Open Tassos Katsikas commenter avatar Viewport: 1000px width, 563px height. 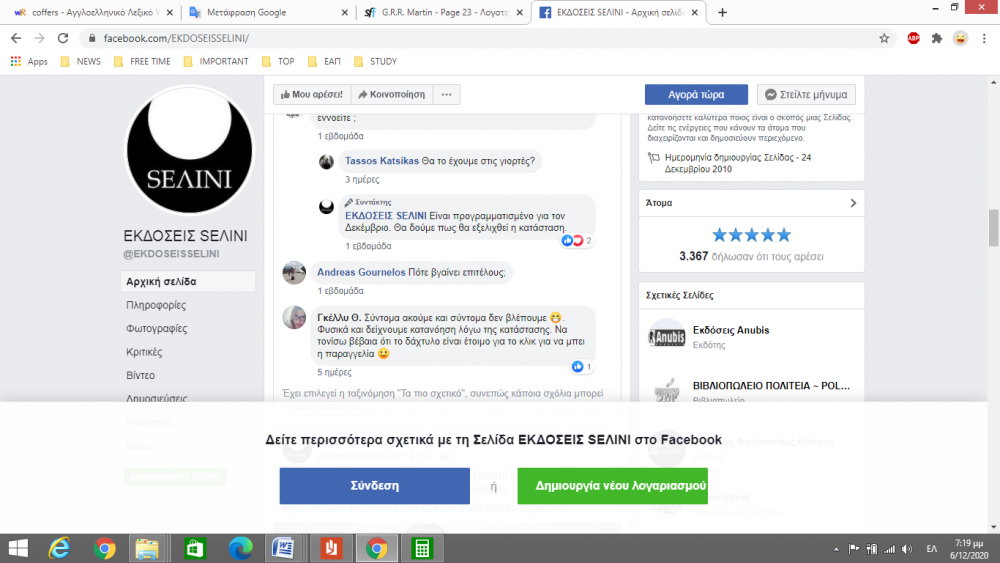(327, 162)
